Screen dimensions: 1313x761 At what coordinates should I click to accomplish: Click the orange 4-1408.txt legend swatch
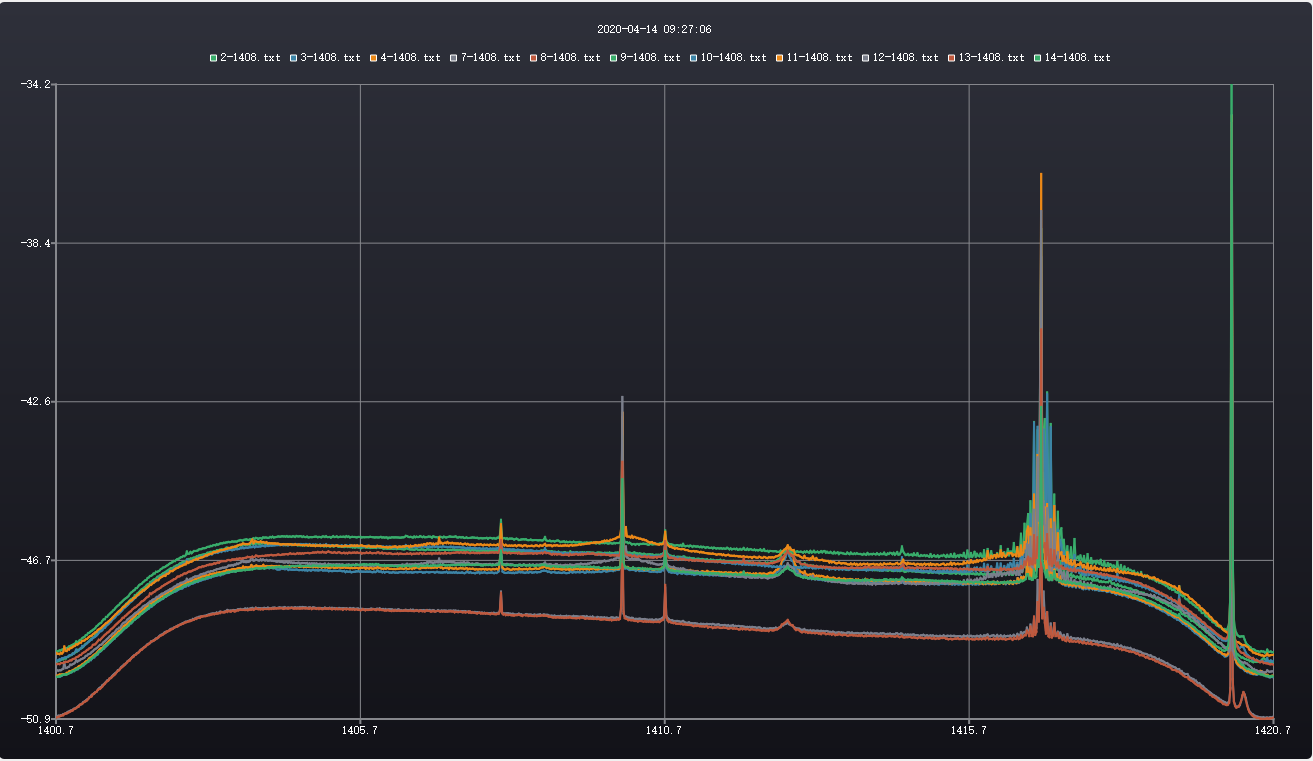point(374,58)
